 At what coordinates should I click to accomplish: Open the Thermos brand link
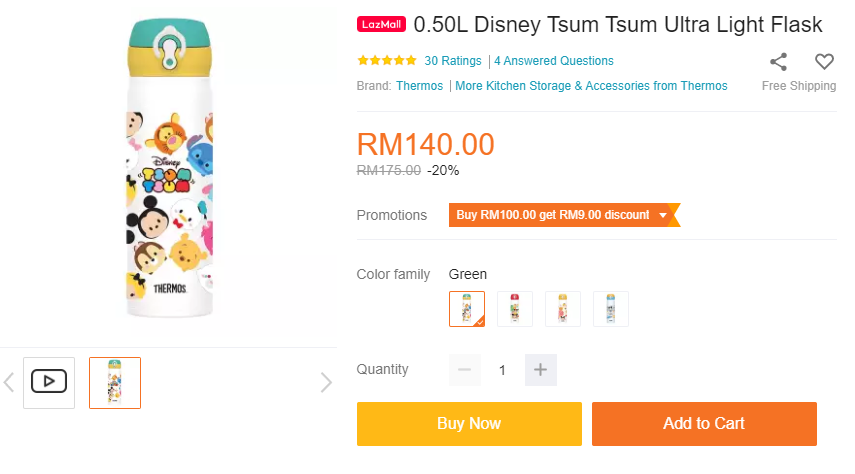point(419,86)
